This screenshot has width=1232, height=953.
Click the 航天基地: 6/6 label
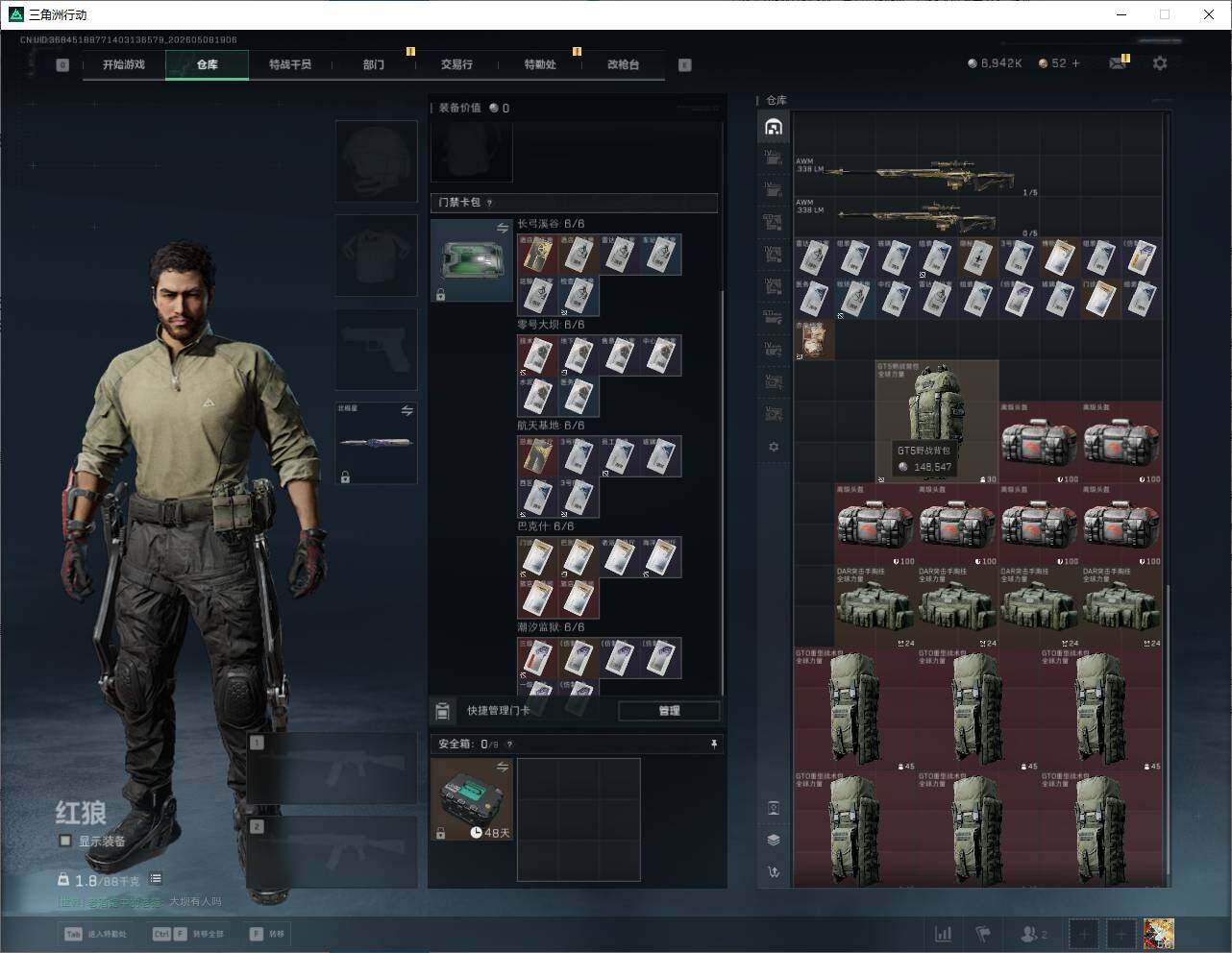tap(551, 426)
